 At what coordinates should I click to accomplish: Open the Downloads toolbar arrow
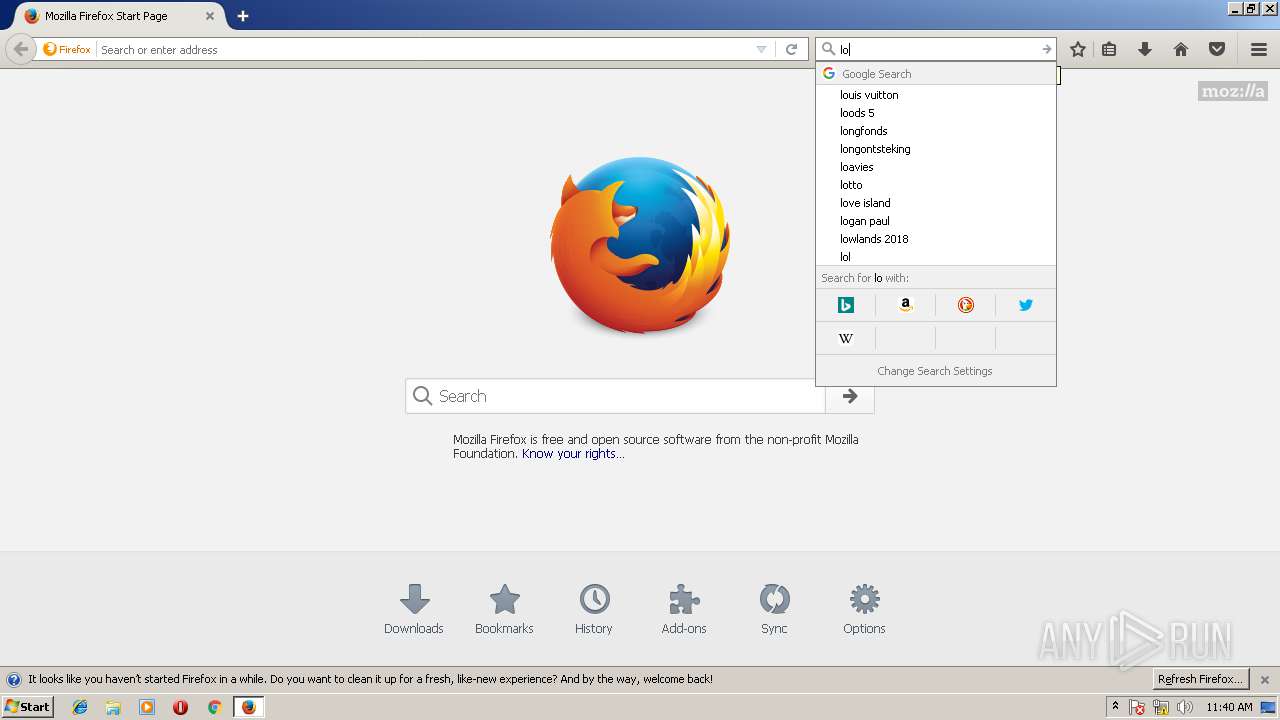click(1145, 49)
